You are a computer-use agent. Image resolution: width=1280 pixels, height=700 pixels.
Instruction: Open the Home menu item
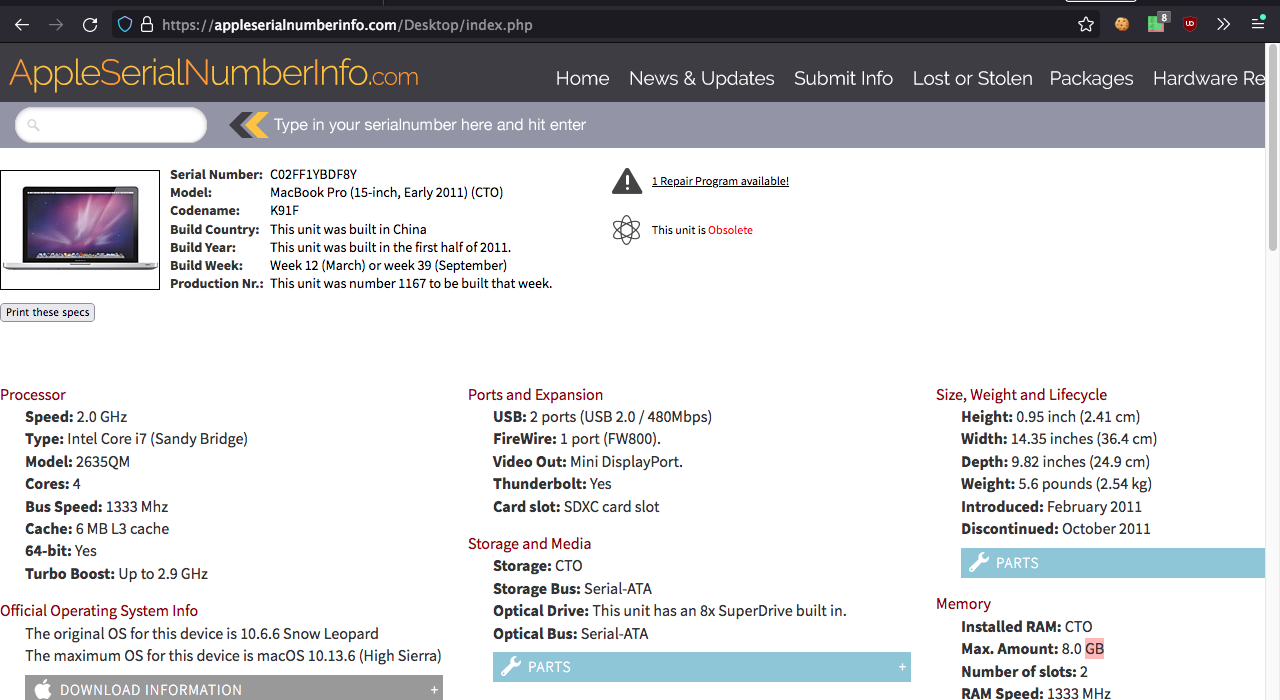[x=582, y=78]
